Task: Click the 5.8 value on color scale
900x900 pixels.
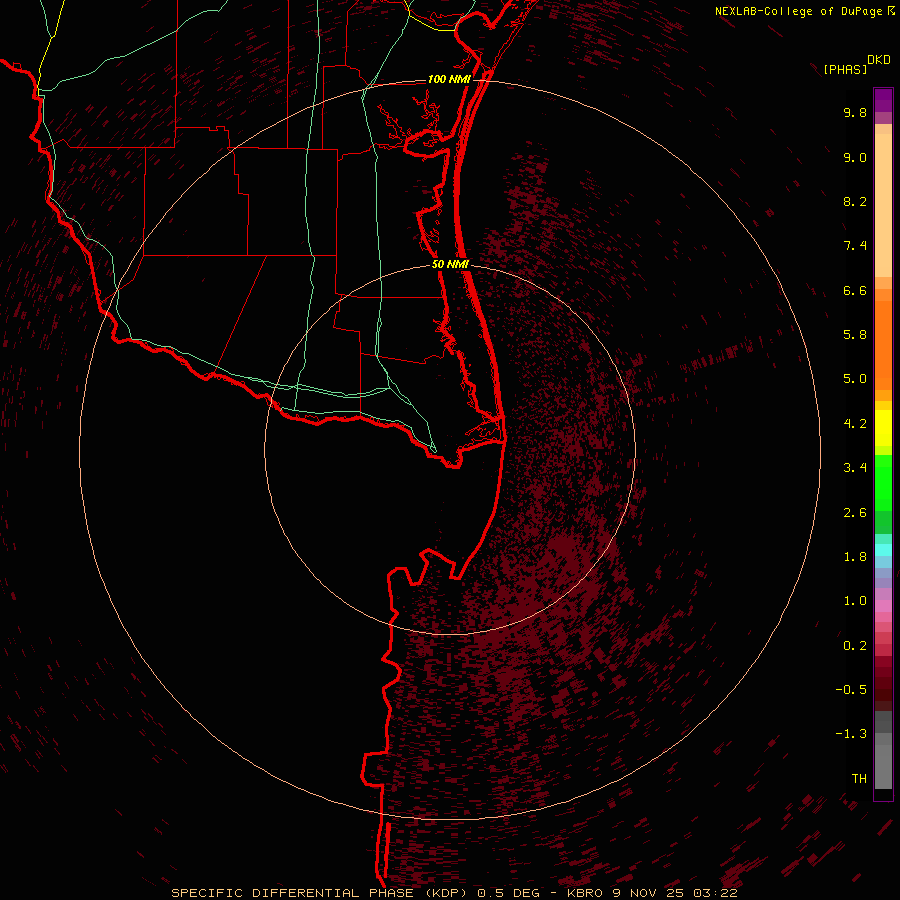Action: [855, 335]
